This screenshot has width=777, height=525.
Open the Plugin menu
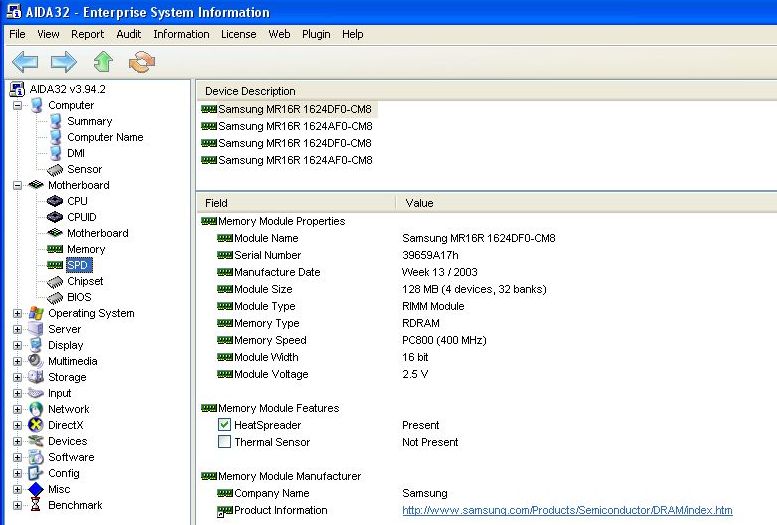(x=316, y=34)
